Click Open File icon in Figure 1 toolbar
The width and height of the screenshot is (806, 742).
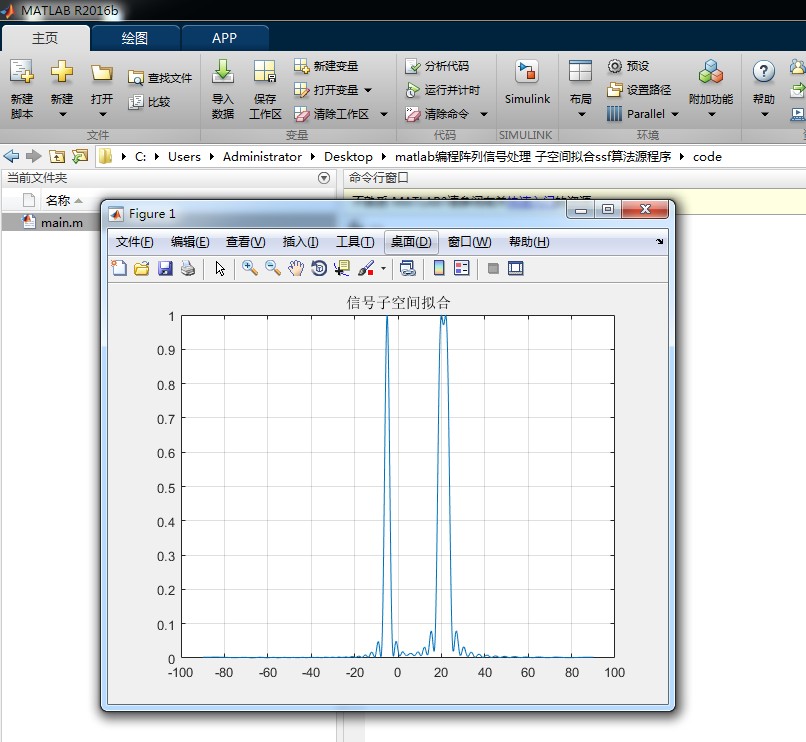[x=141, y=268]
